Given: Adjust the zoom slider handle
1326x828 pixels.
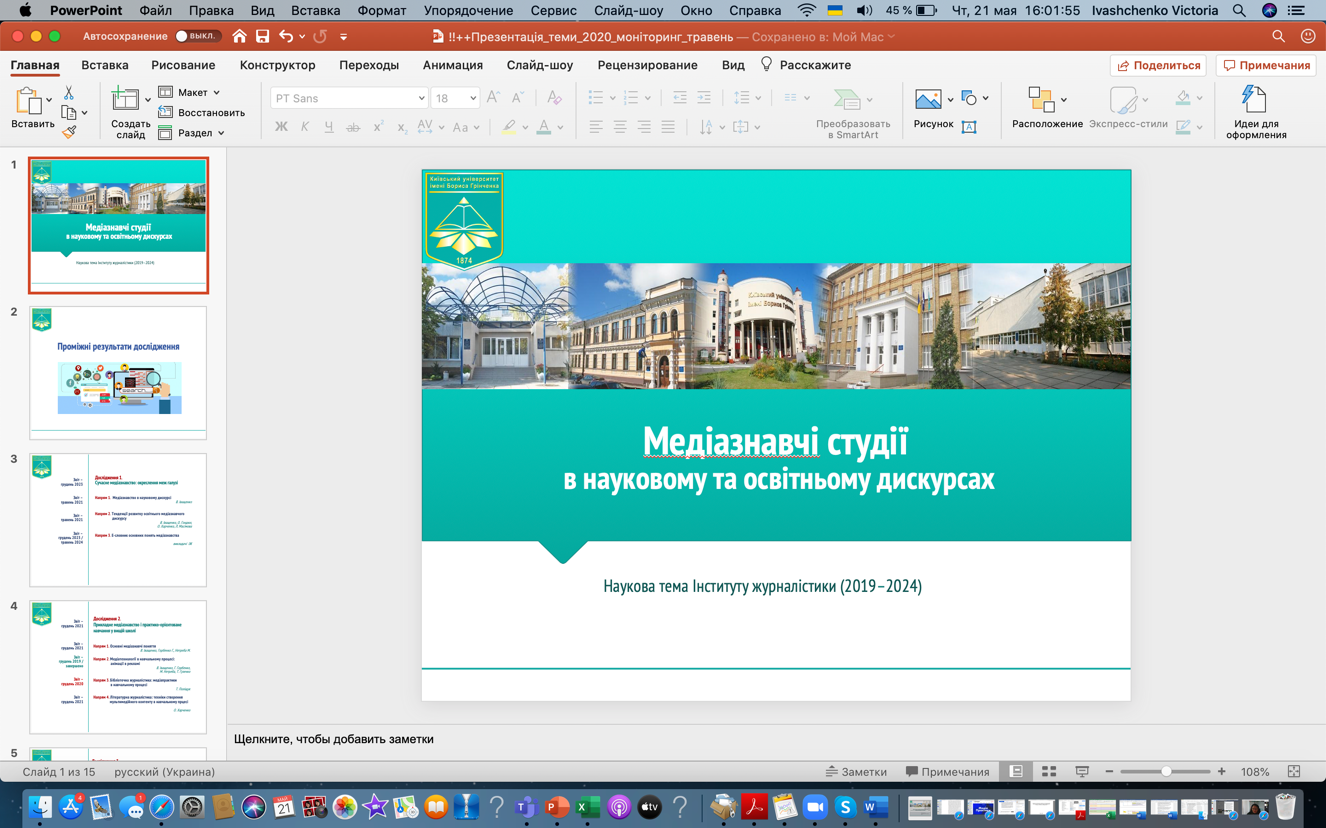Looking at the screenshot, I should (1166, 772).
